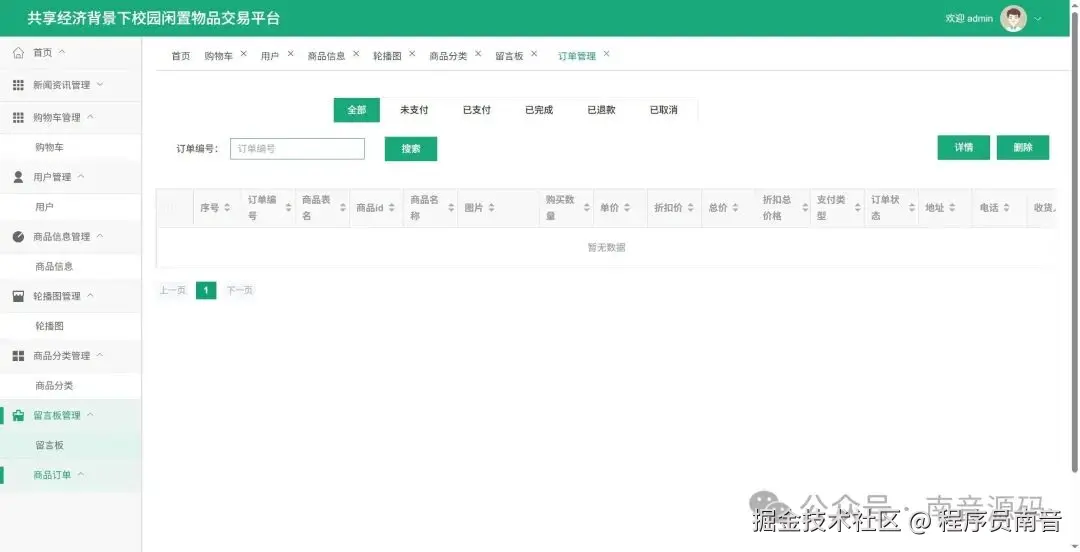1080x552 pixels.
Task: Close the 订单管理 tab
Action: 606,54
